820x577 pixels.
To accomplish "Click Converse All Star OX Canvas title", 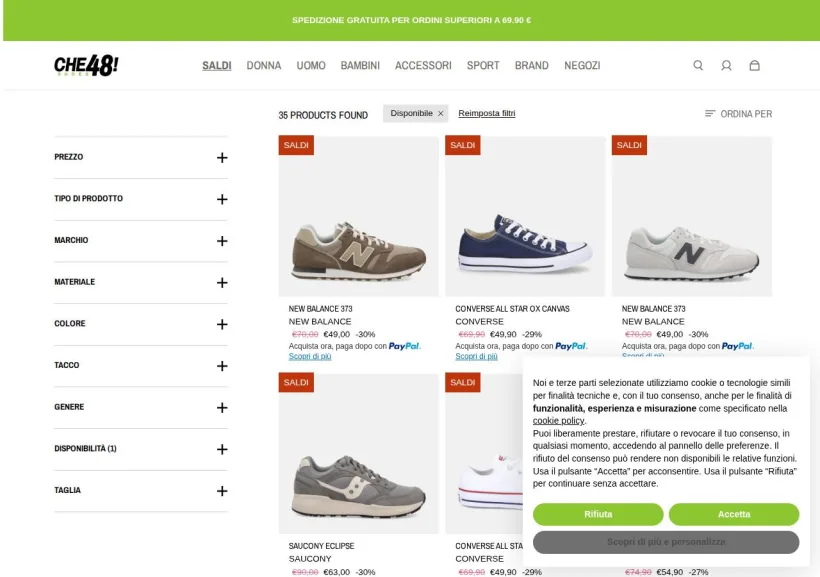I will 512,309.
